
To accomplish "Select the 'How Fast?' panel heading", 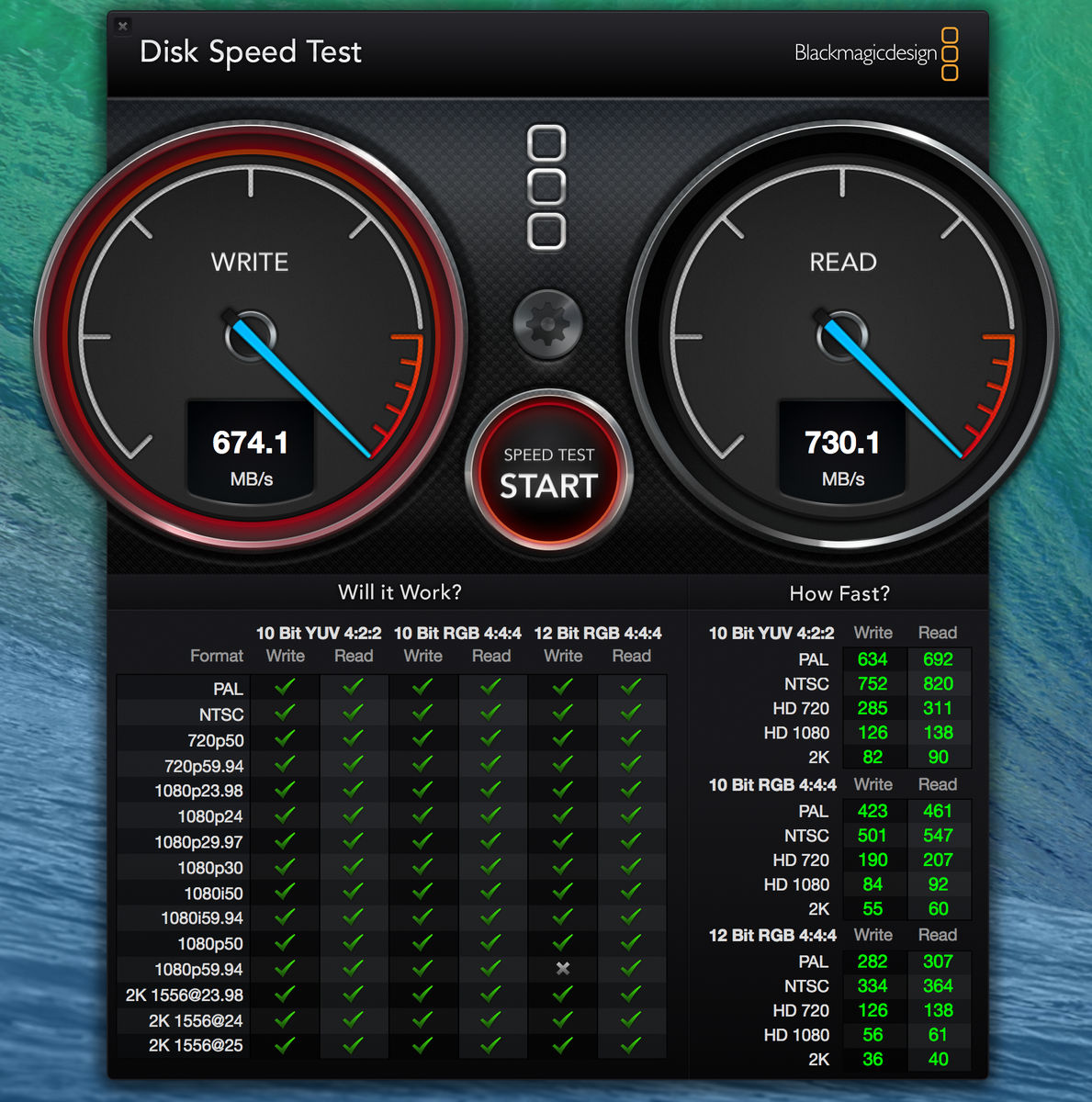I will 839,594.
